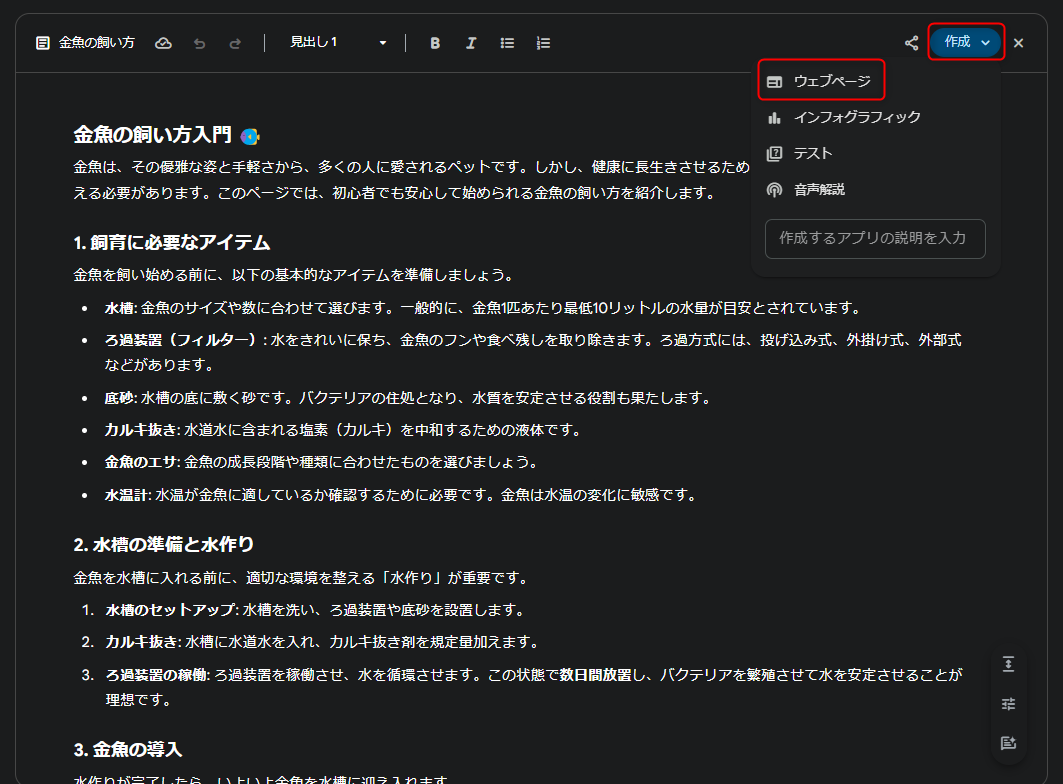Click the document icon beside 金魚の飼い方
The height and width of the screenshot is (784, 1063).
[x=43, y=43]
